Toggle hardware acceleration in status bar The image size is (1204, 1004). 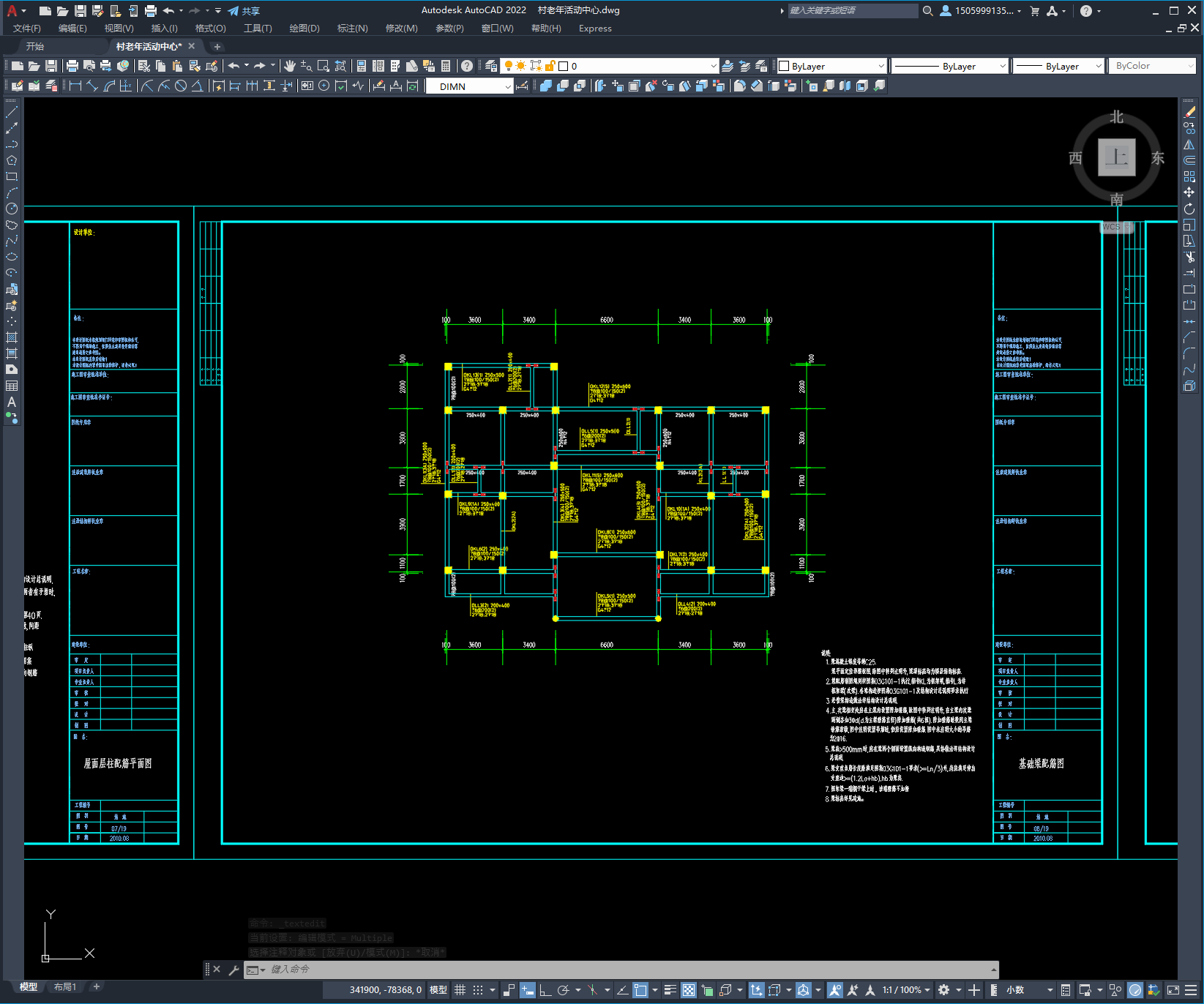[x=1135, y=989]
